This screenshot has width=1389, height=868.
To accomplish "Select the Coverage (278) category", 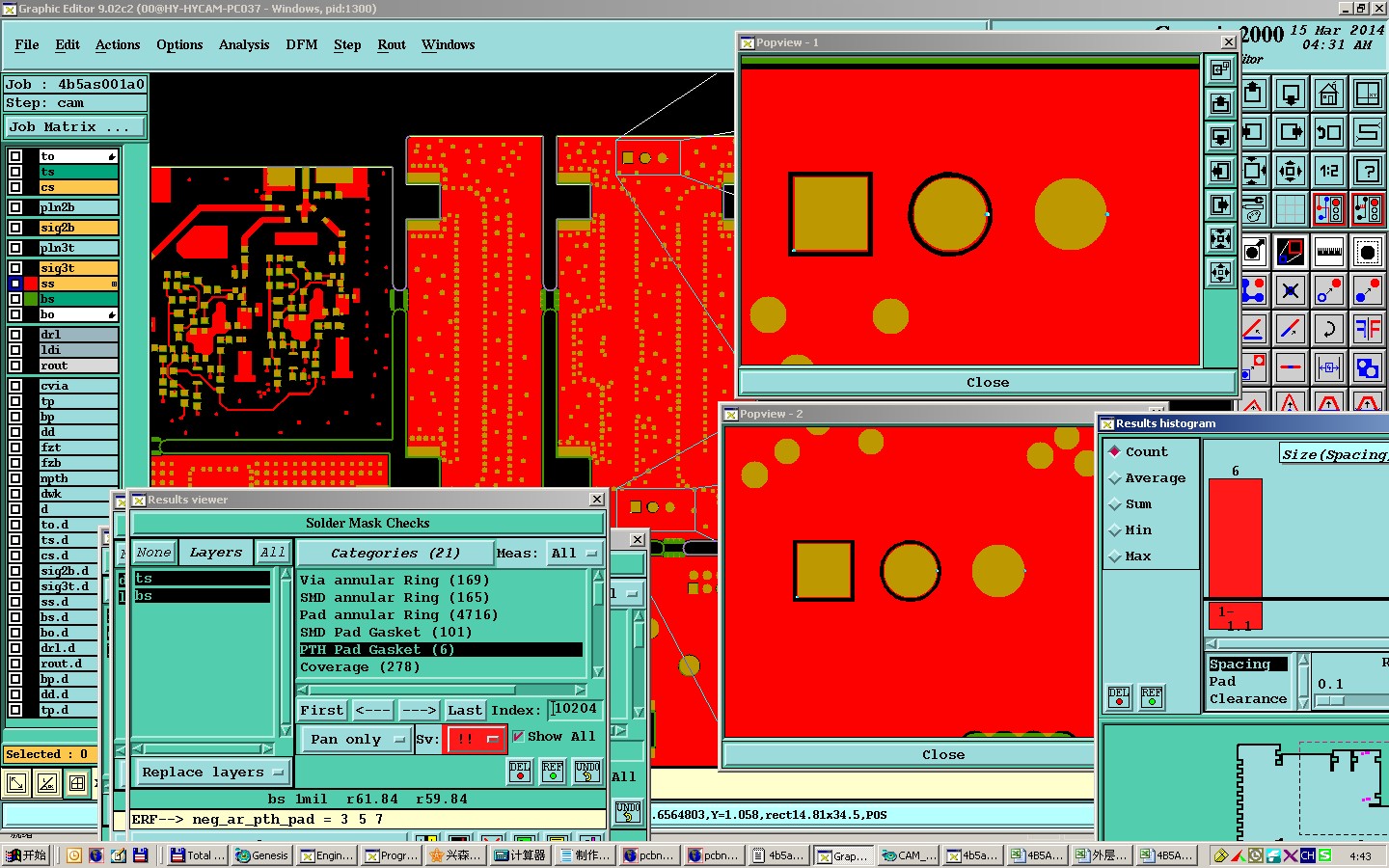I will [441, 666].
